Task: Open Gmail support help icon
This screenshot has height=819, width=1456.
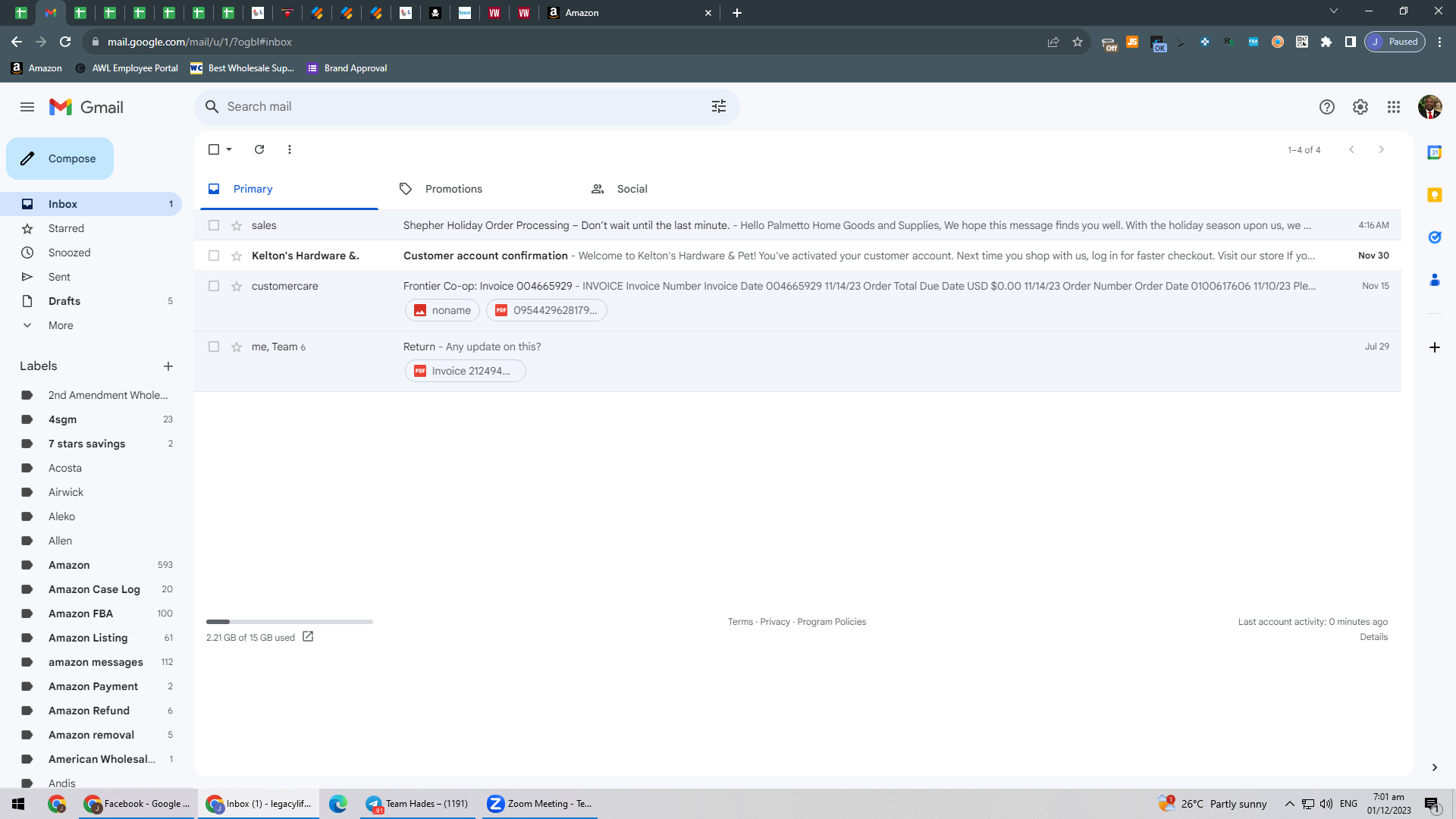Action: tap(1326, 107)
